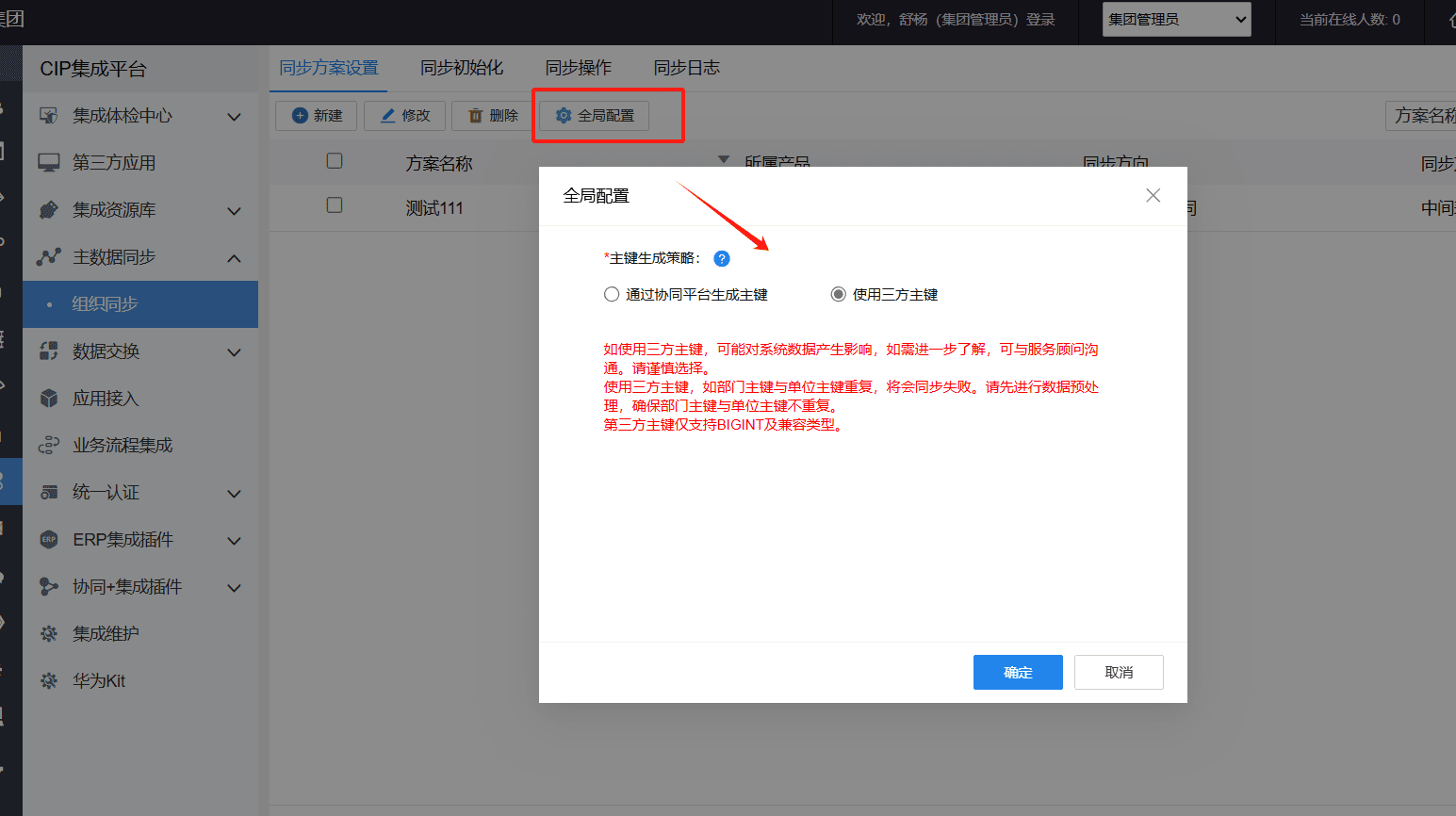Viewport: 1456px width, 816px height.
Task: Click the help icon beside 主键生成策略
Action: pos(722,258)
